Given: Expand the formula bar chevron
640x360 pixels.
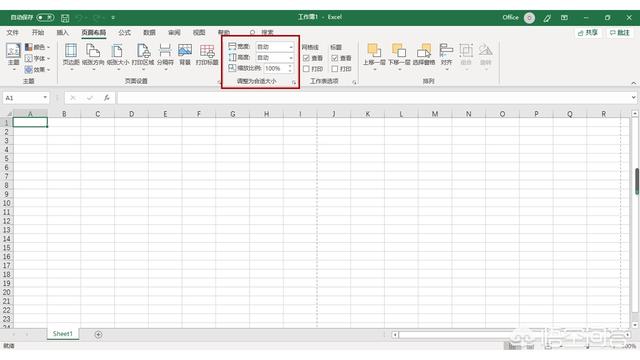Looking at the screenshot, I should pos(633,98).
